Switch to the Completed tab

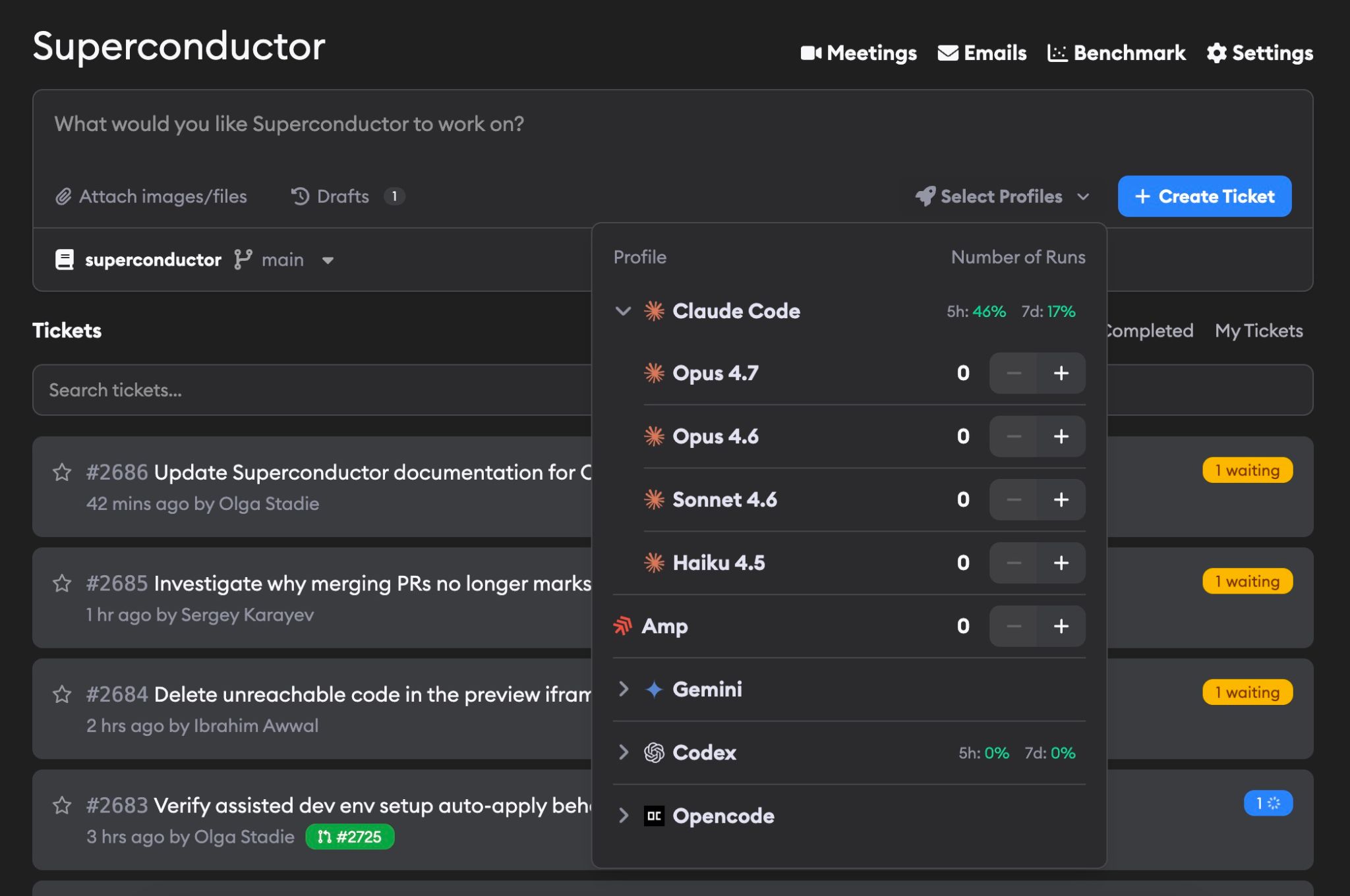(x=1151, y=331)
